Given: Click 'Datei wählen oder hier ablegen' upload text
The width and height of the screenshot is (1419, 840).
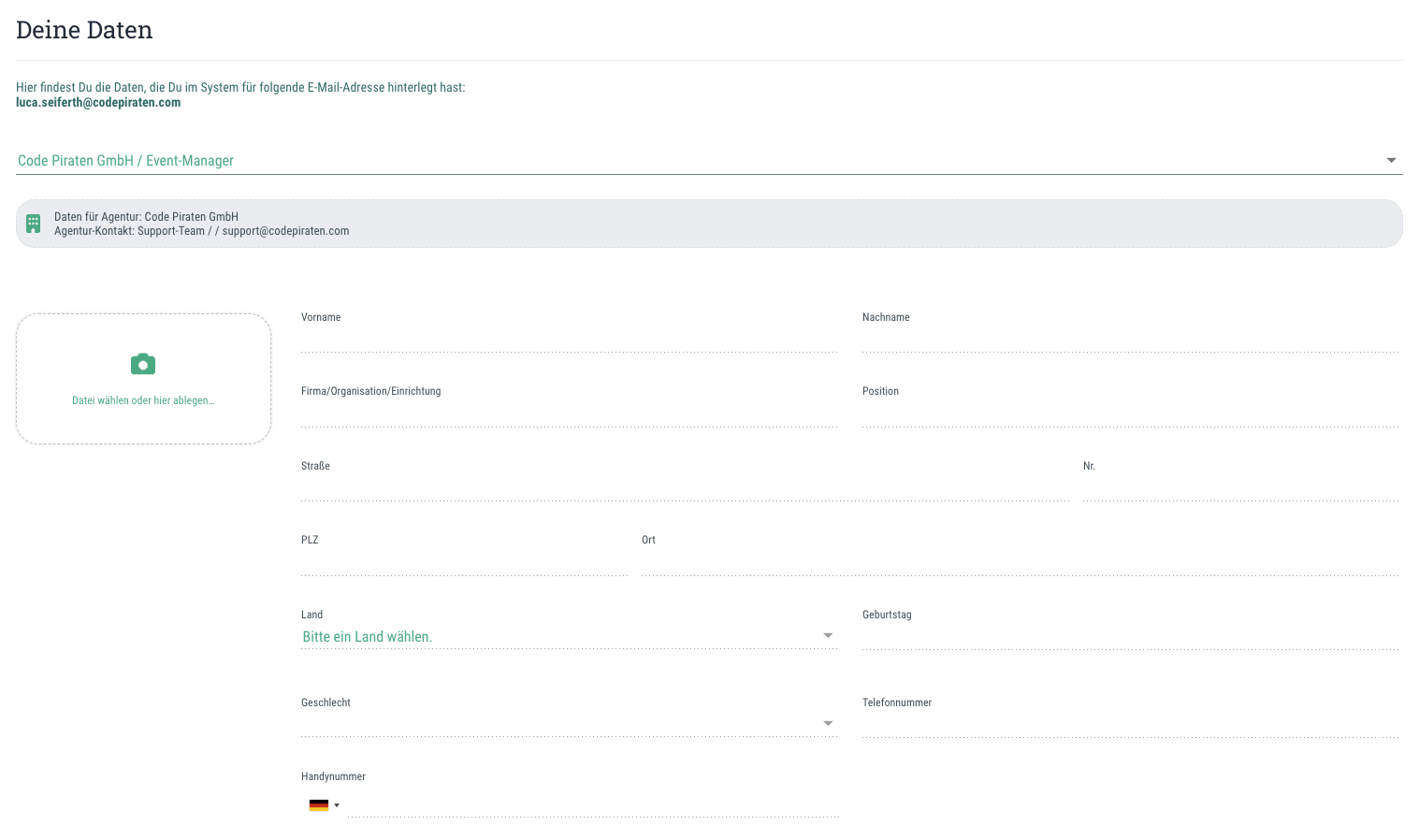Looking at the screenshot, I should click(143, 400).
